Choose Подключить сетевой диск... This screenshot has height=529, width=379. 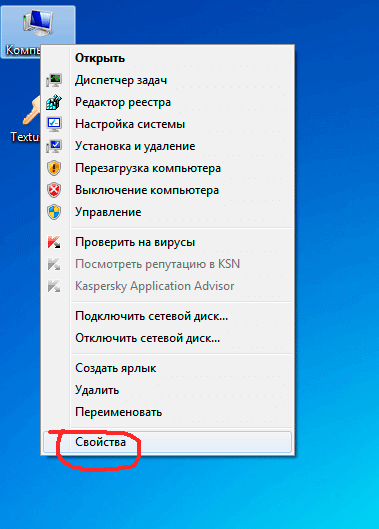pos(167,316)
